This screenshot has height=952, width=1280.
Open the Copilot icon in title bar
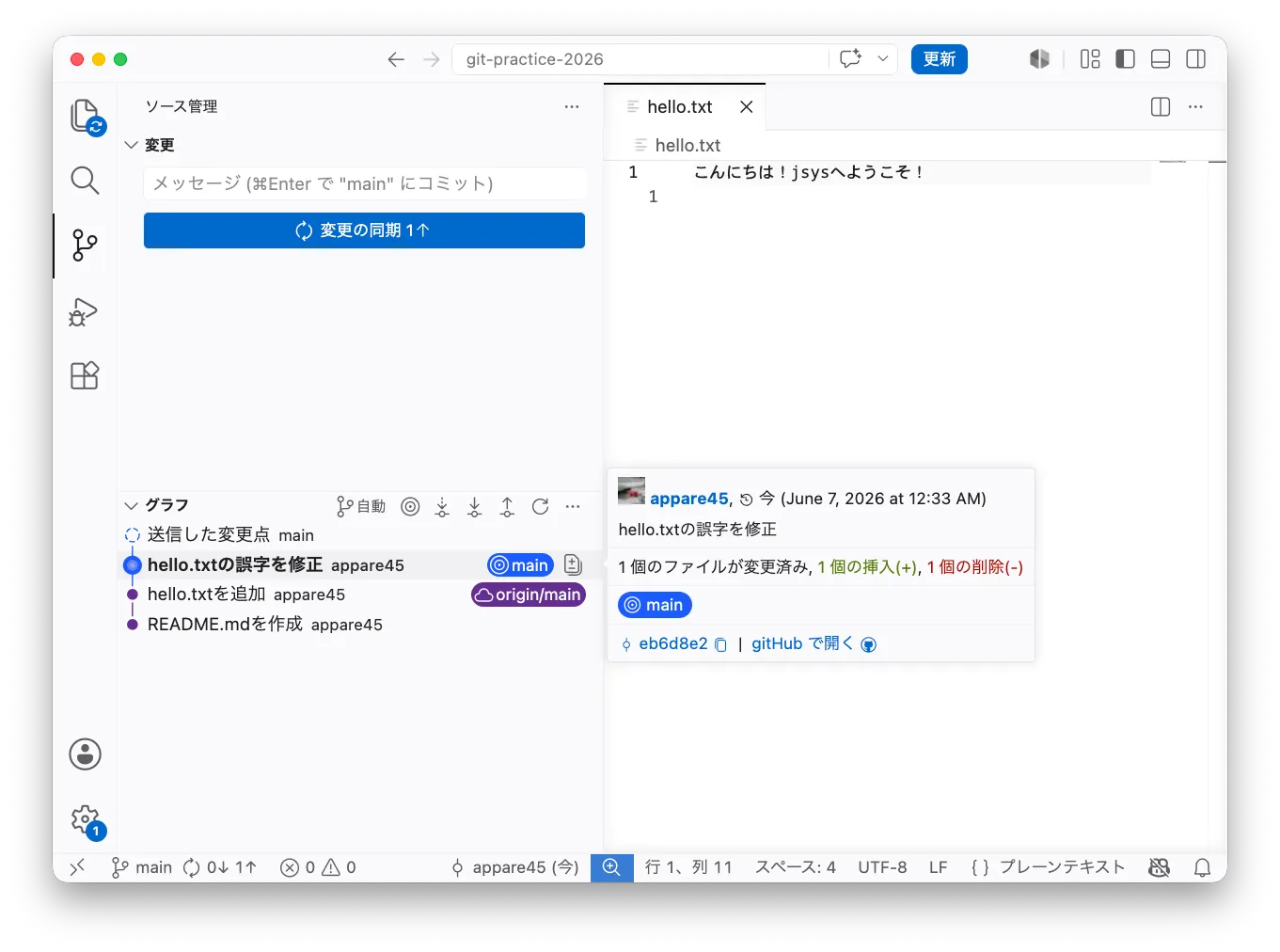pyautogui.click(x=1039, y=58)
